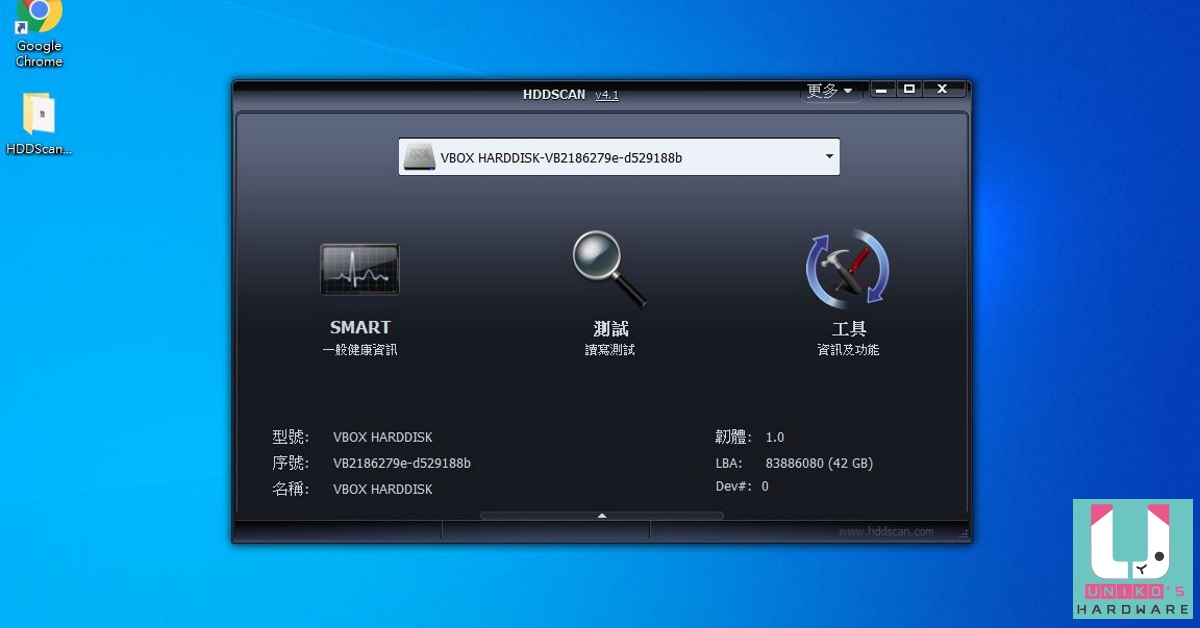
Task: Close the HDDScan window
Action: tap(942, 89)
